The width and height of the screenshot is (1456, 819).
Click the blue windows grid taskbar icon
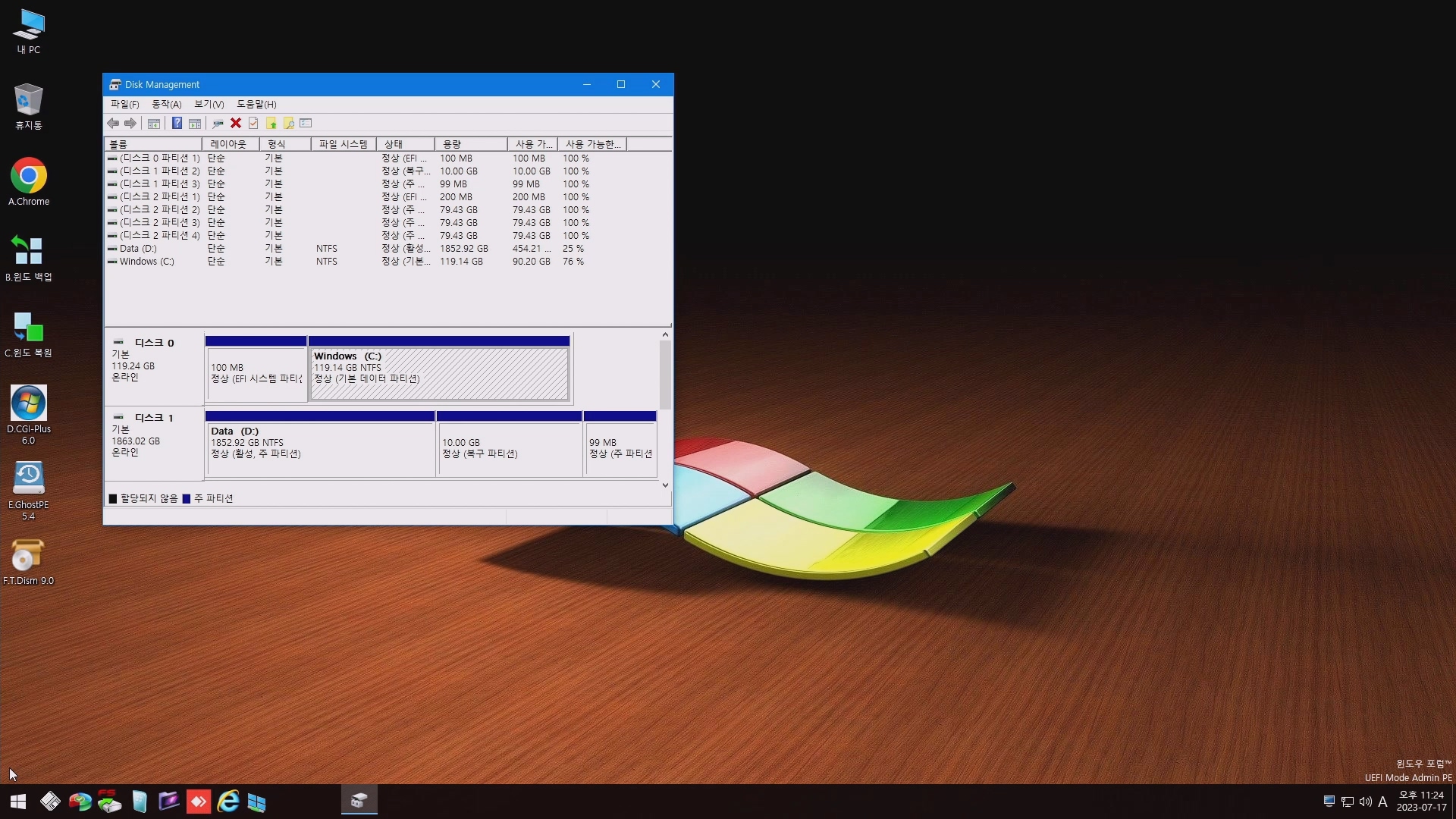coord(257,802)
